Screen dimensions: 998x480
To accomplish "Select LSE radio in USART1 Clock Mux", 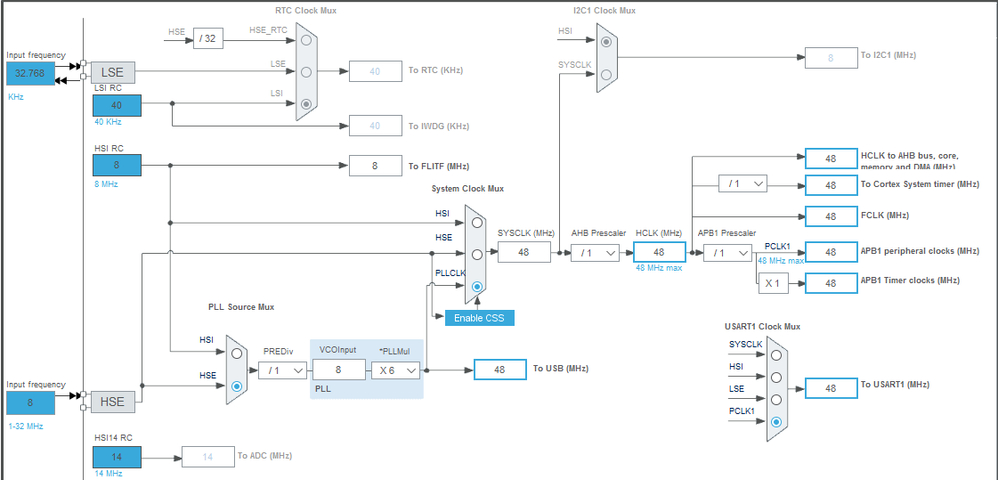I will 776,400.
